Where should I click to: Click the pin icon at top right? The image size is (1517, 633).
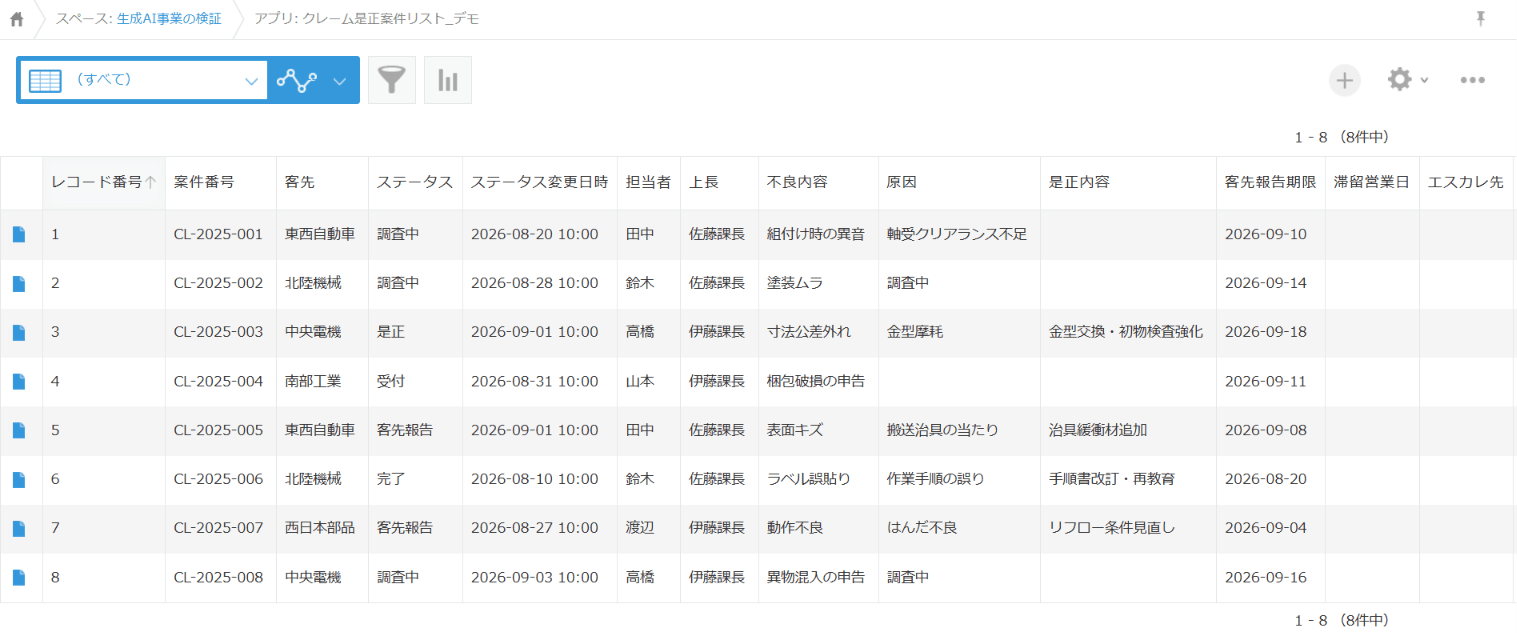point(1481,19)
